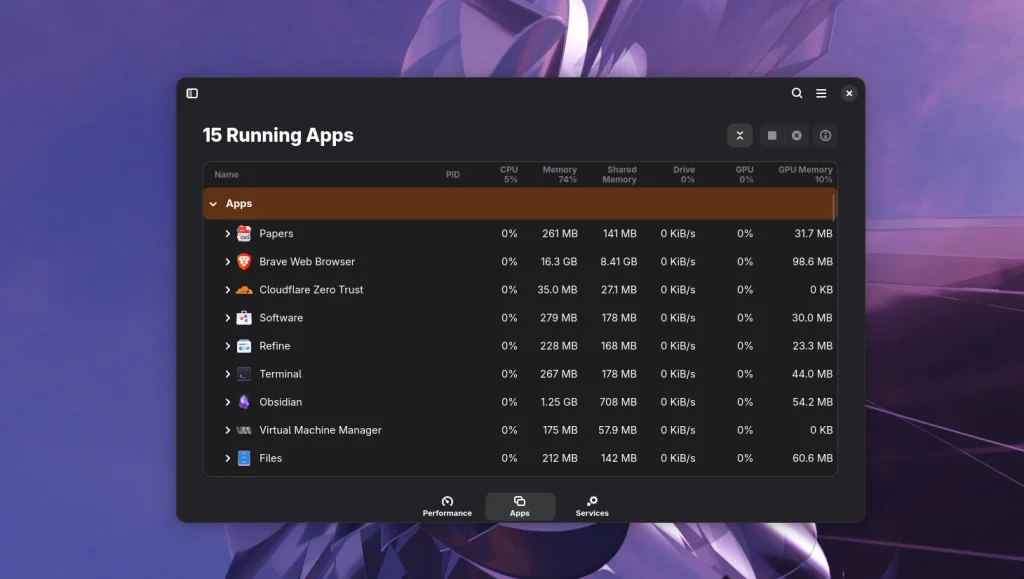
Task: Click the Obsidian app icon
Action: 243,401
